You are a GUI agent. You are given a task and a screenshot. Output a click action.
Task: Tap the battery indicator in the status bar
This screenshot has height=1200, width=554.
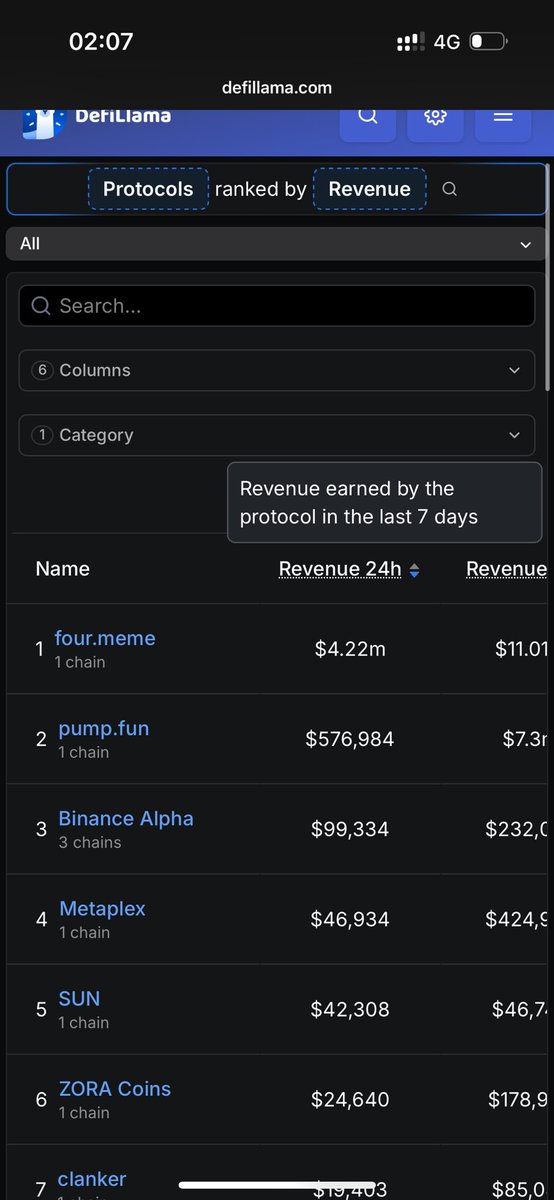(489, 42)
